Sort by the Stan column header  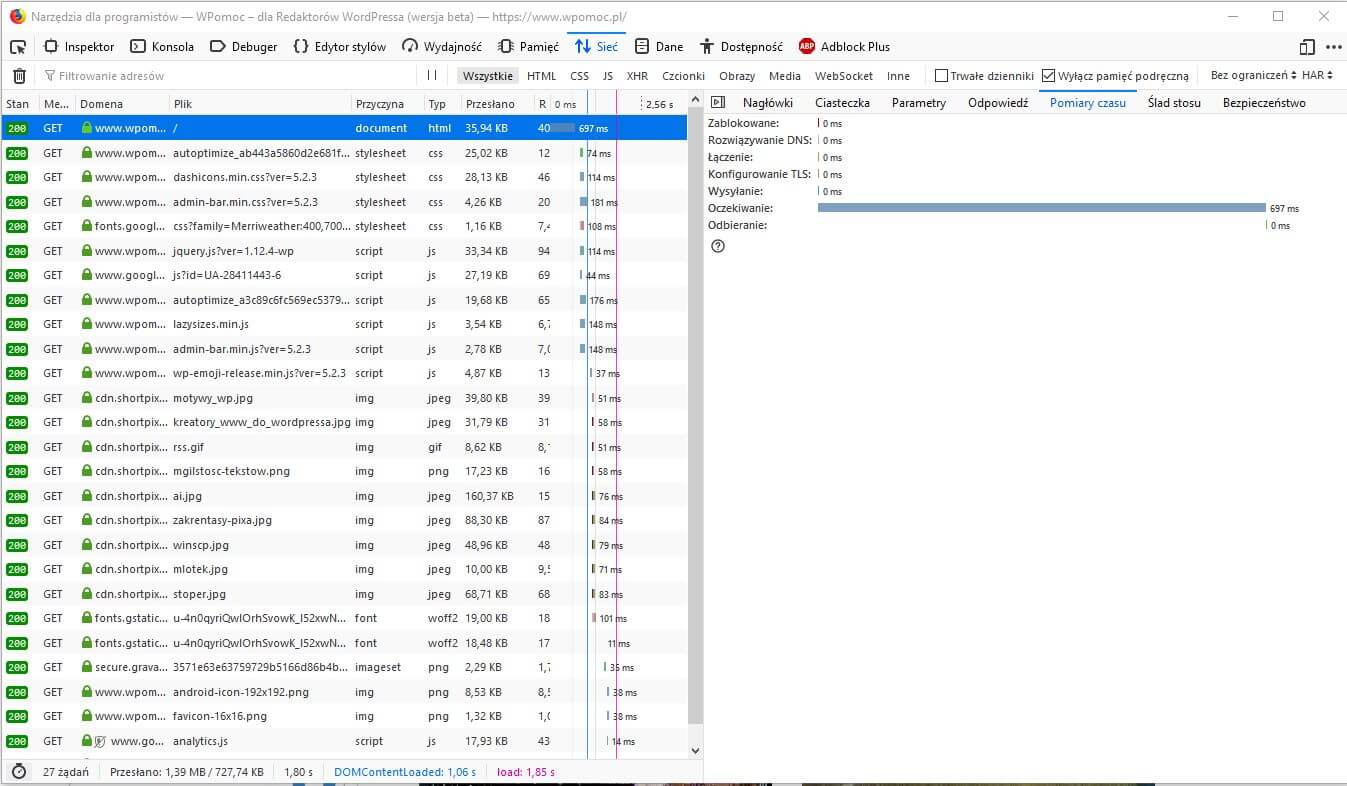pos(19,104)
